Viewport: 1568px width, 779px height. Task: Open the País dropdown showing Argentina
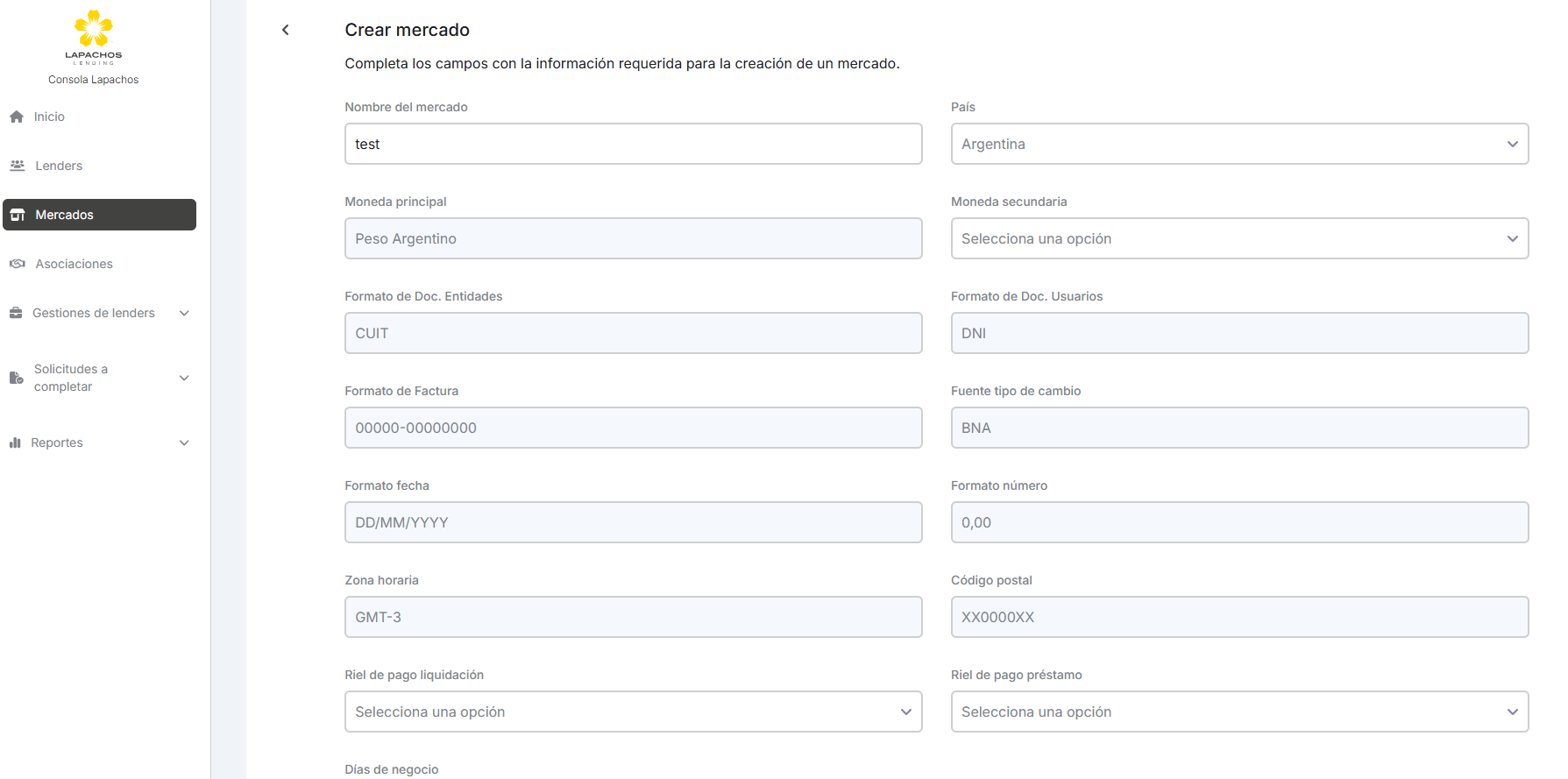[1239, 144]
